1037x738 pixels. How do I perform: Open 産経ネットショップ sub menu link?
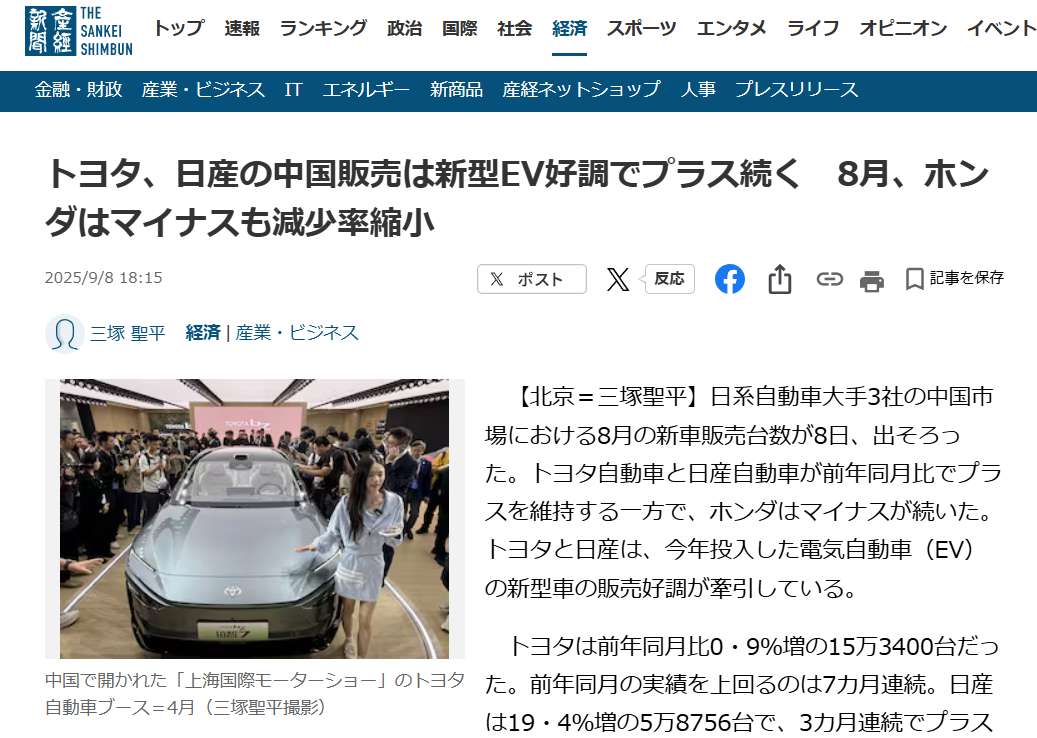click(581, 89)
